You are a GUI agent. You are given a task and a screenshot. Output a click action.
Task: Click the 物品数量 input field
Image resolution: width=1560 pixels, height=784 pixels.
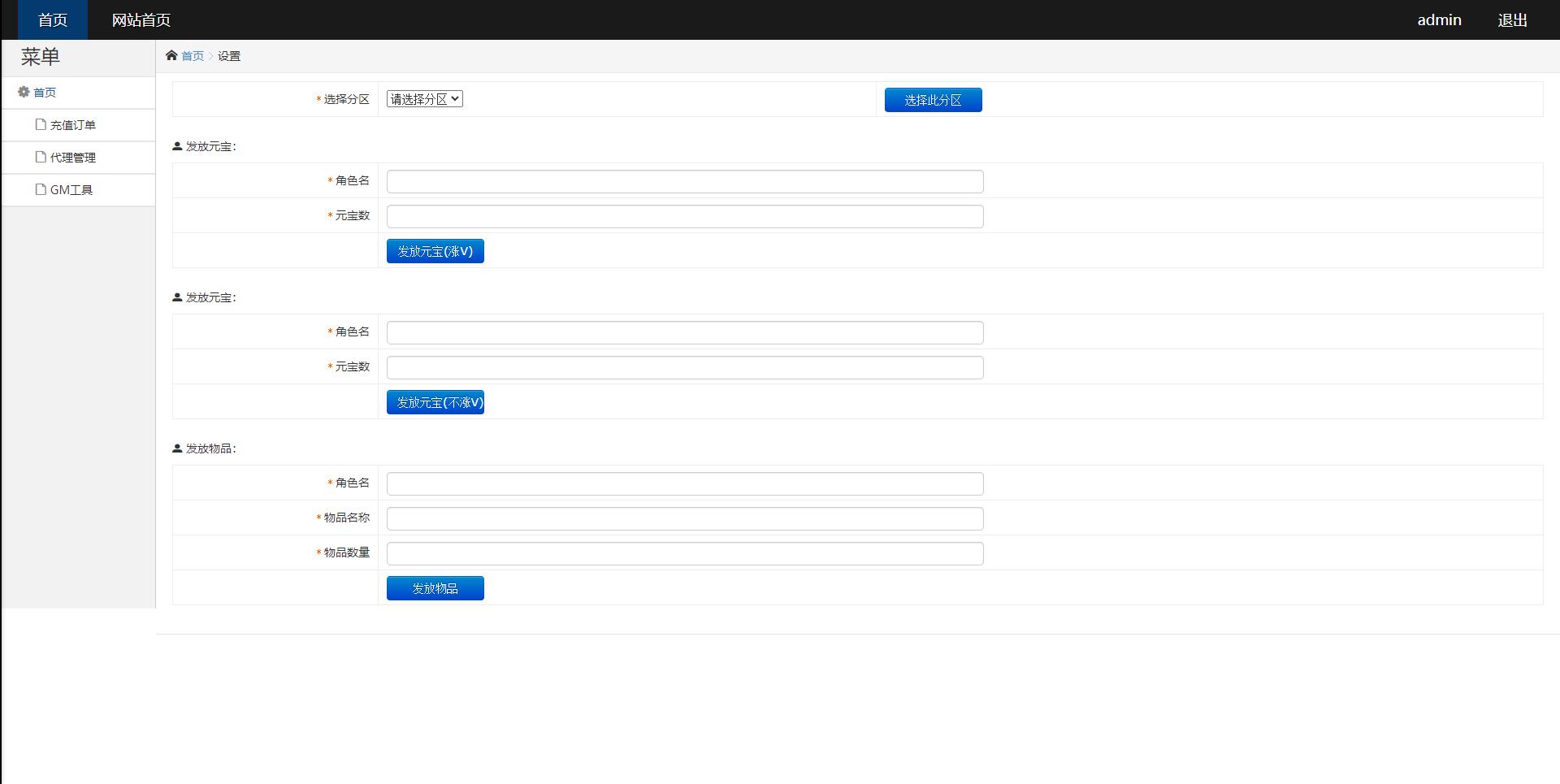684,553
